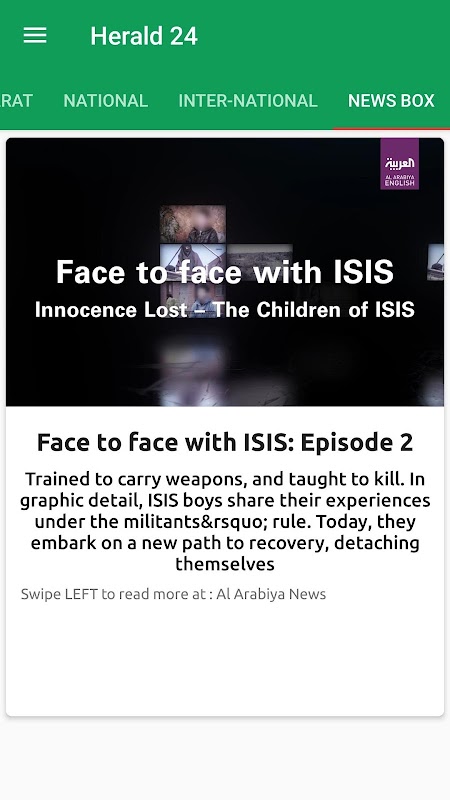450x800 pixels.
Task: Tap the Herald 24 app title
Action: tap(144, 36)
